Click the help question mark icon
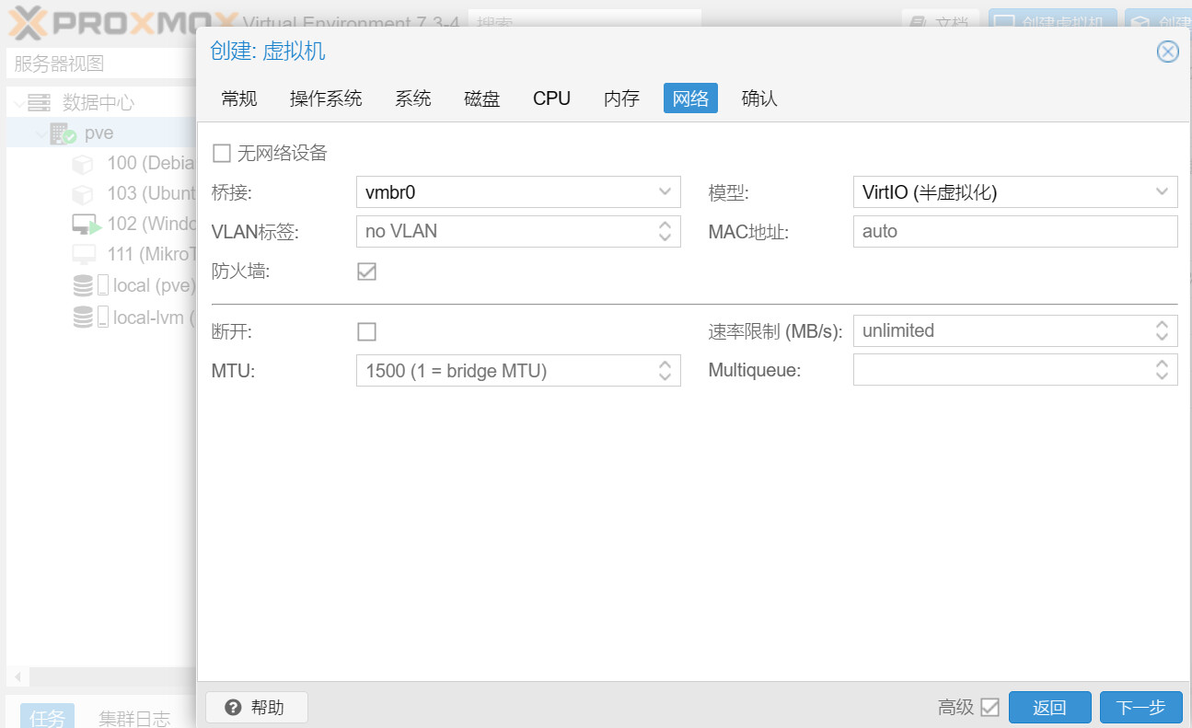The width and height of the screenshot is (1192, 728). point(233,707)
